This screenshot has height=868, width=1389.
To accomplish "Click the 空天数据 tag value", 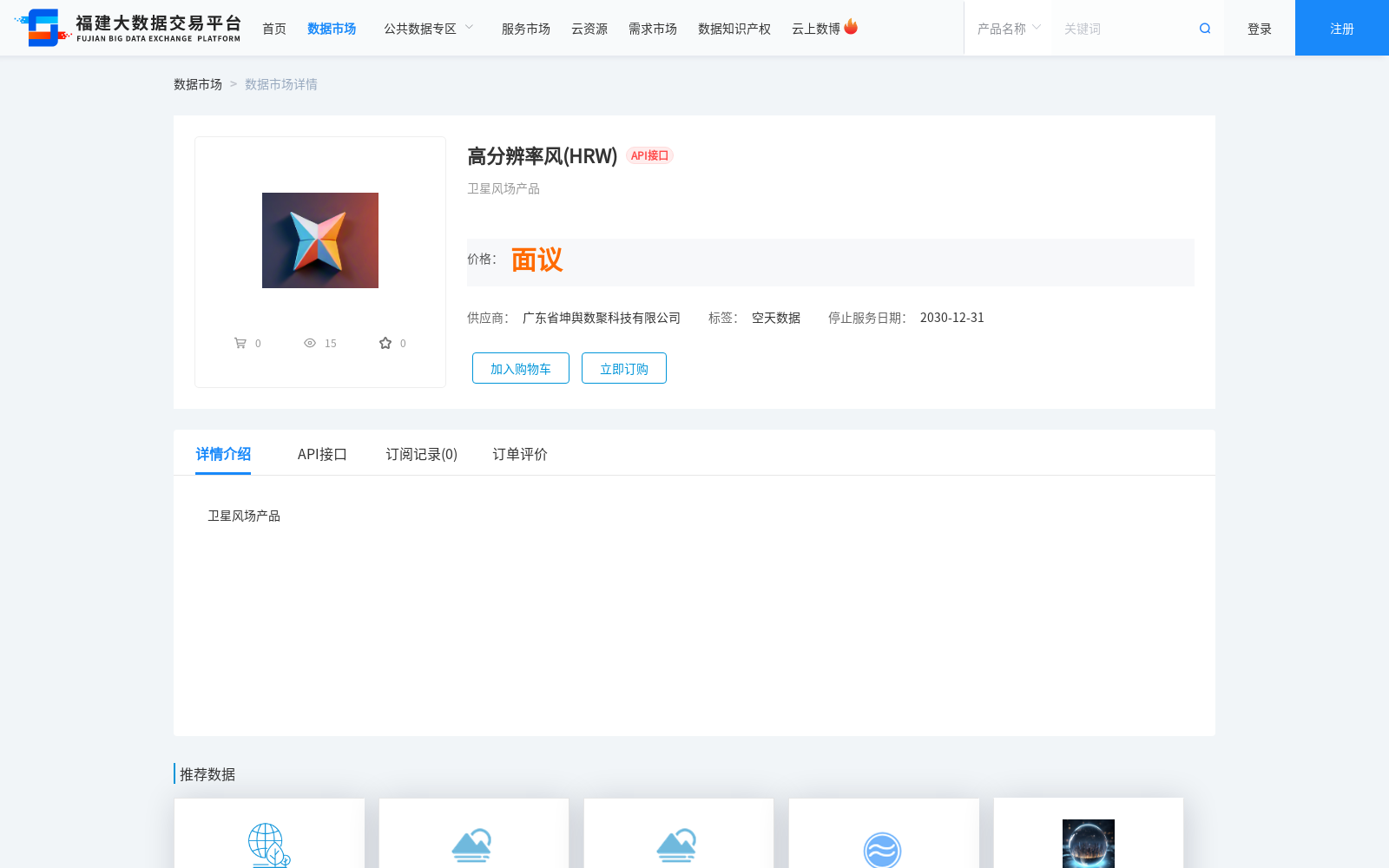I will (776, 318).
